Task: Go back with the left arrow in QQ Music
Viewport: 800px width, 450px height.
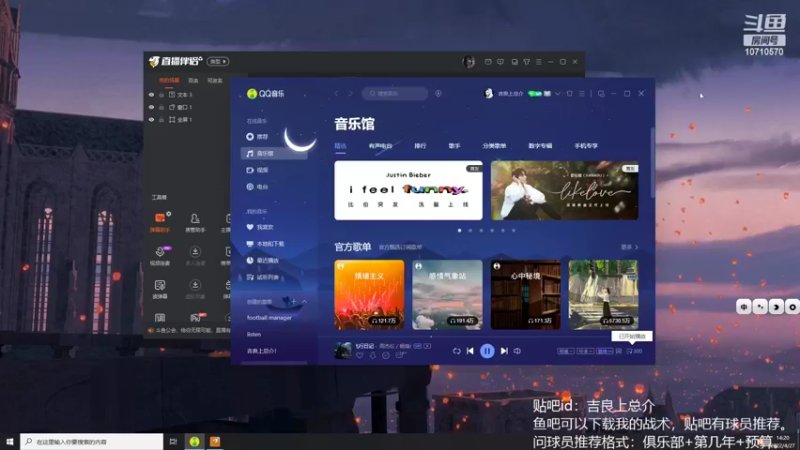Action: tap(336, 93)
